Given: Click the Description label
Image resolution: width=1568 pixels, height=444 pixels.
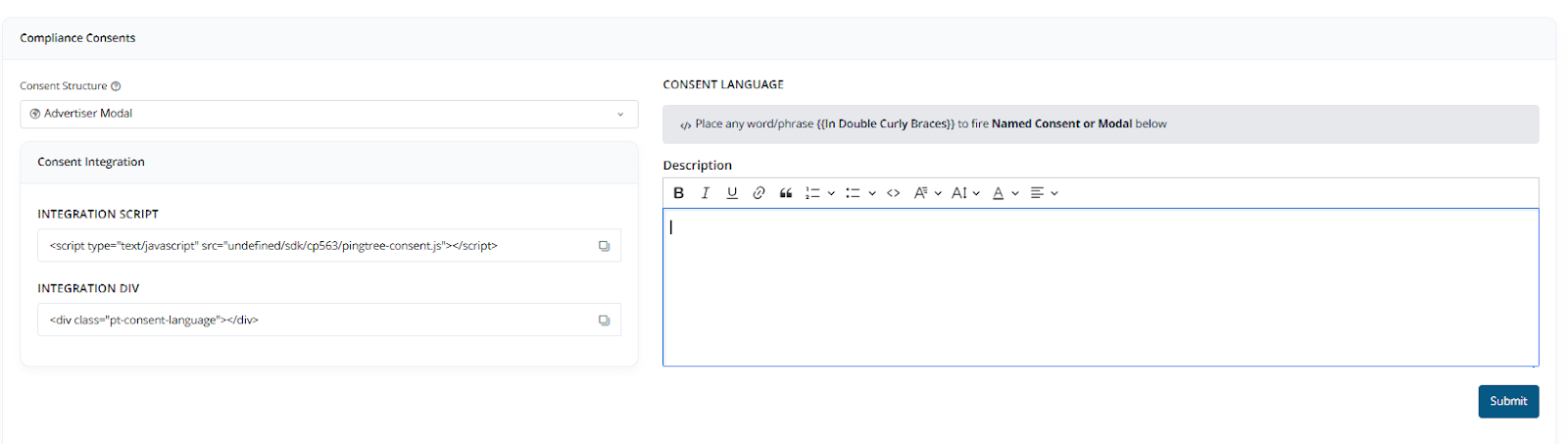Looking at the screenshot, I should (698, 166).
